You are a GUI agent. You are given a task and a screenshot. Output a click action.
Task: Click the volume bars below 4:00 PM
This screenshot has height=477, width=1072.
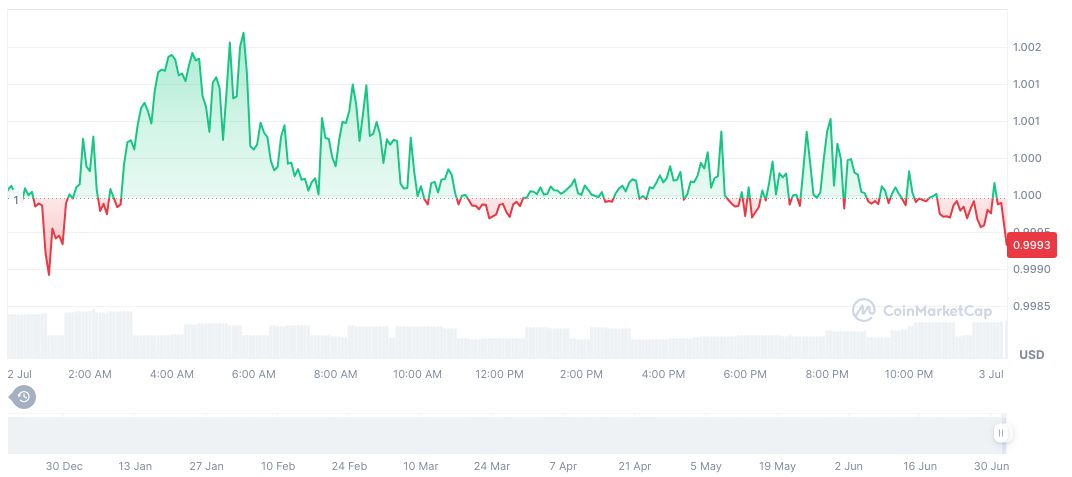click(663, 347)
